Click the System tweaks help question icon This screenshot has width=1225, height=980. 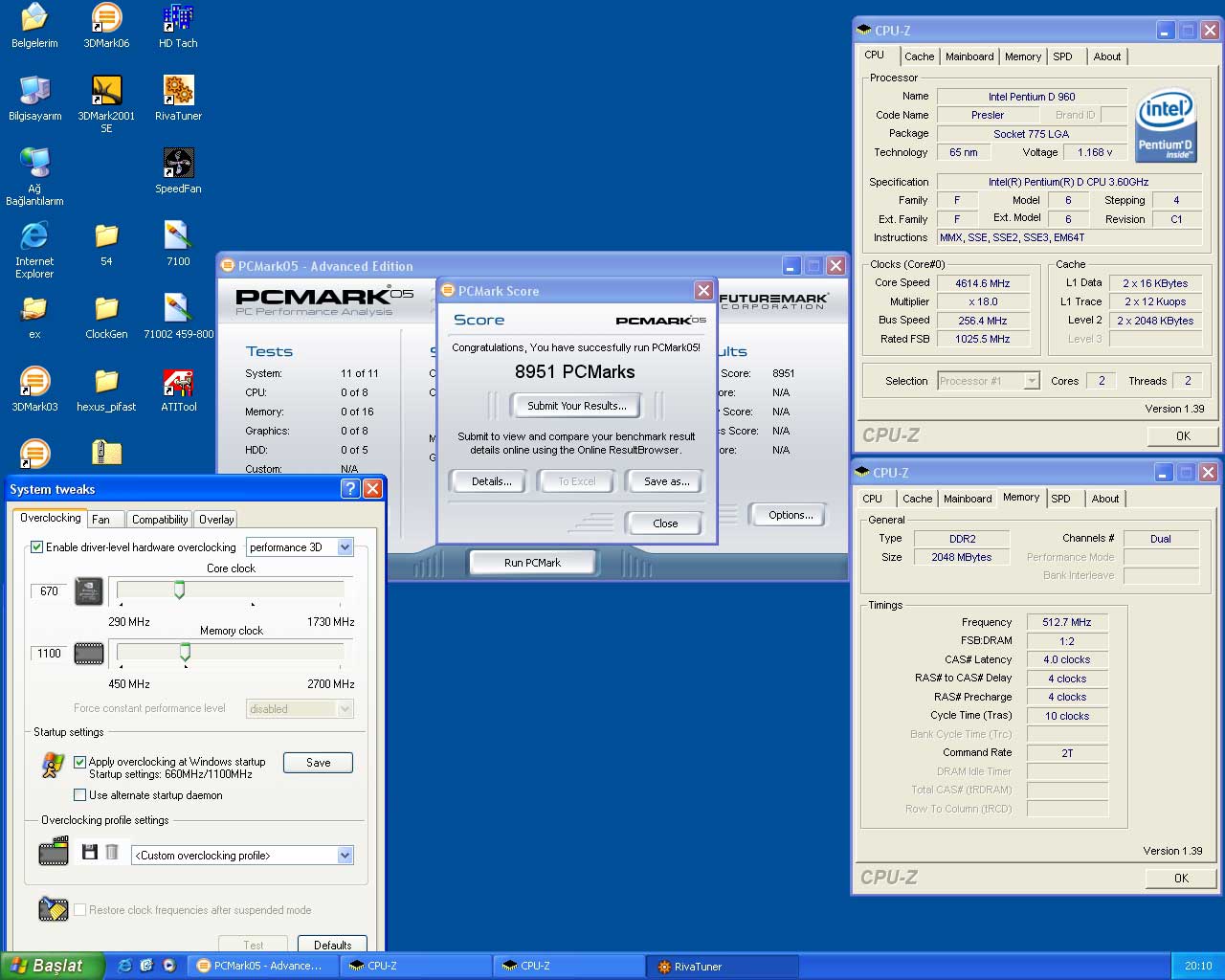[350, 489]
